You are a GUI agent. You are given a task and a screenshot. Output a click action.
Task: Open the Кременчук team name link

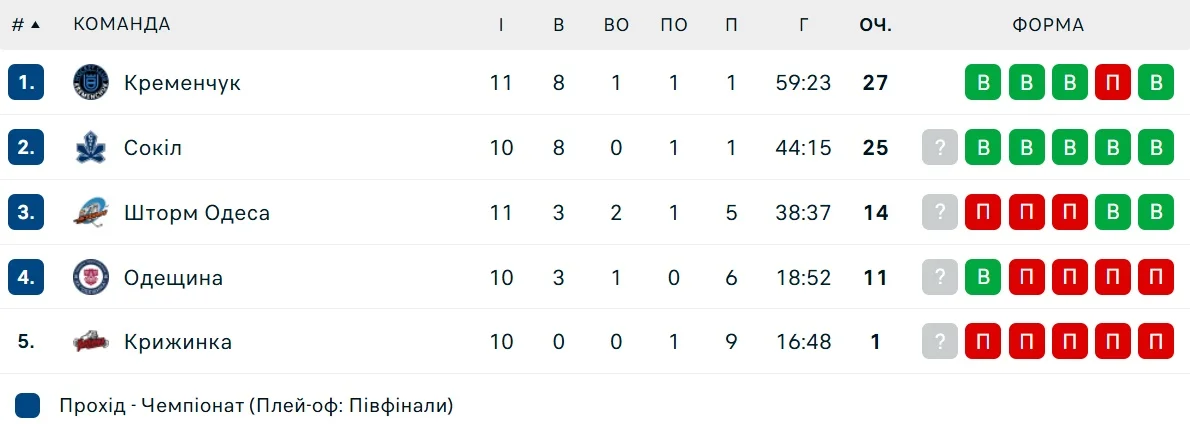coord(182,83)
